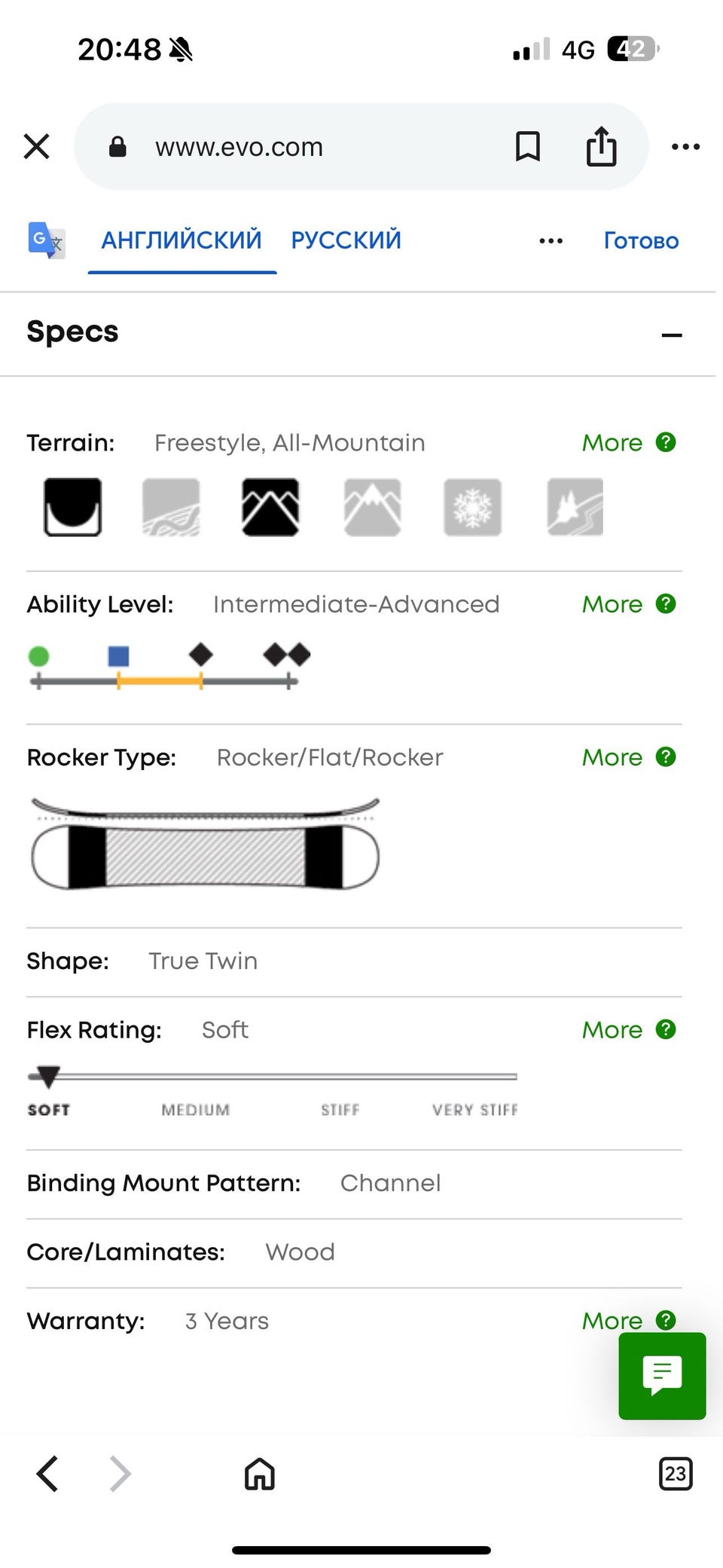The image size is (723, 1568).
Task: Open the live chat widget
Action: 662,1376
